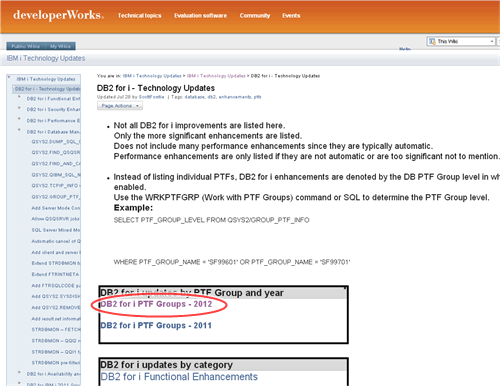The image size is (500, 386).
Task: Click the db2 tag
Action: click(212, 97)
